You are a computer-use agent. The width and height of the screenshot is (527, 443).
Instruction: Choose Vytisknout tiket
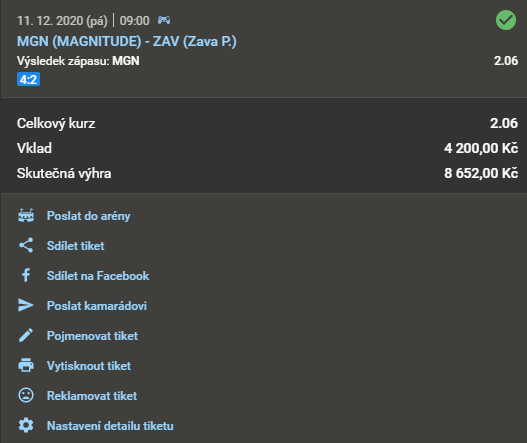tap(89, 365)
